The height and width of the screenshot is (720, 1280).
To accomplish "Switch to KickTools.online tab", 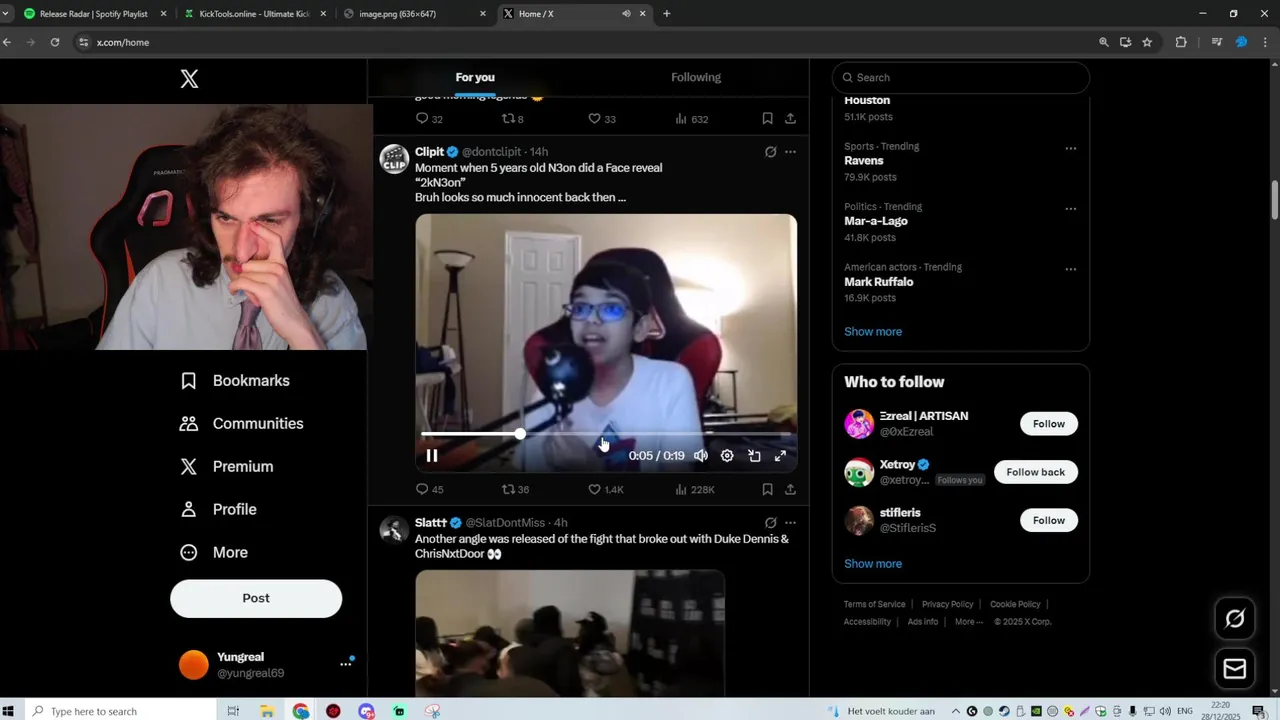I will point(254,14).
